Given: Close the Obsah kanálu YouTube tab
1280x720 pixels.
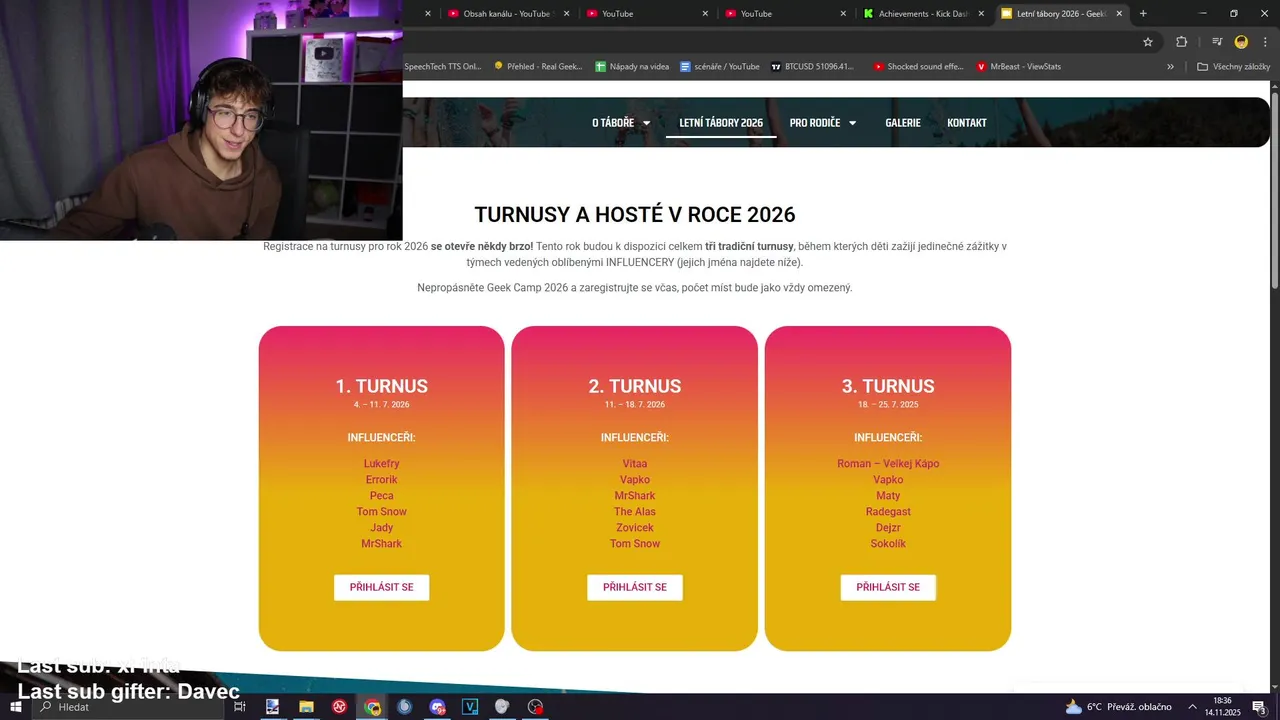Looking at the screenshot, I should [x=566, y=14].
